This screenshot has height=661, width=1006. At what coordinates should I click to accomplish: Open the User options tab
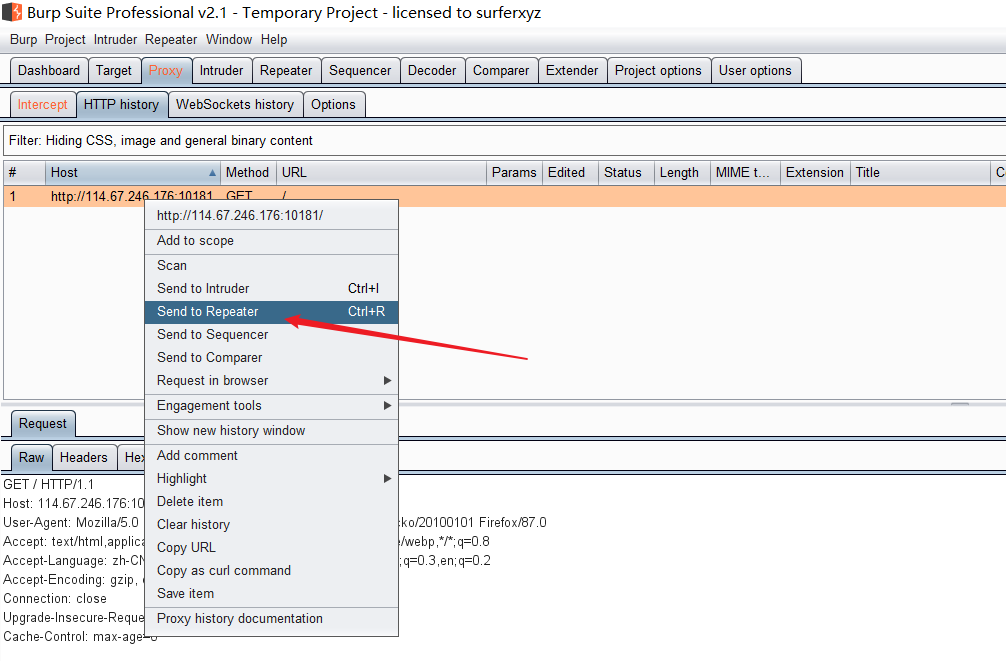755,71
